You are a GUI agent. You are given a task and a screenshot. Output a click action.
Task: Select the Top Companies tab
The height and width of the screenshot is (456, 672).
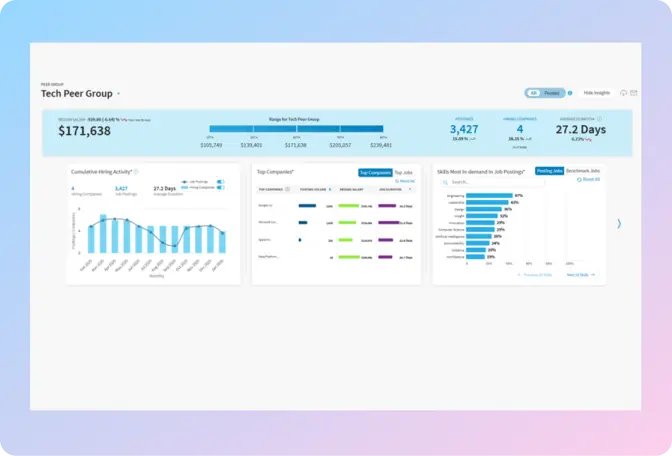coord(375,172)
